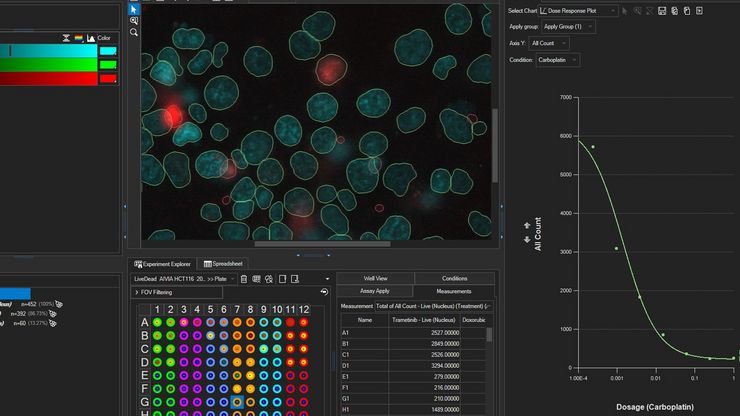
Task: Open the Measurements tab
Action: [x=454, y=291]
